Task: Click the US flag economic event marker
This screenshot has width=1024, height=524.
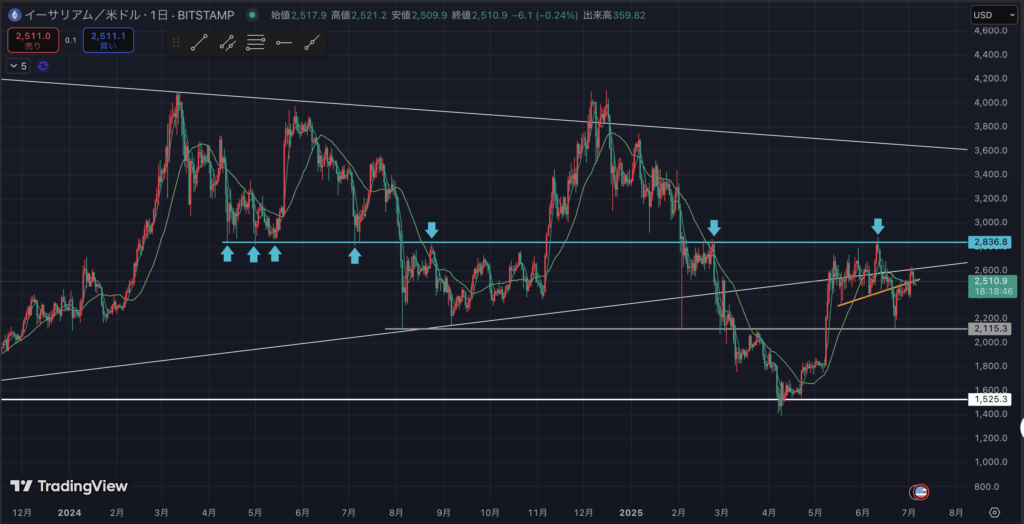Action: tap(921, 491)
